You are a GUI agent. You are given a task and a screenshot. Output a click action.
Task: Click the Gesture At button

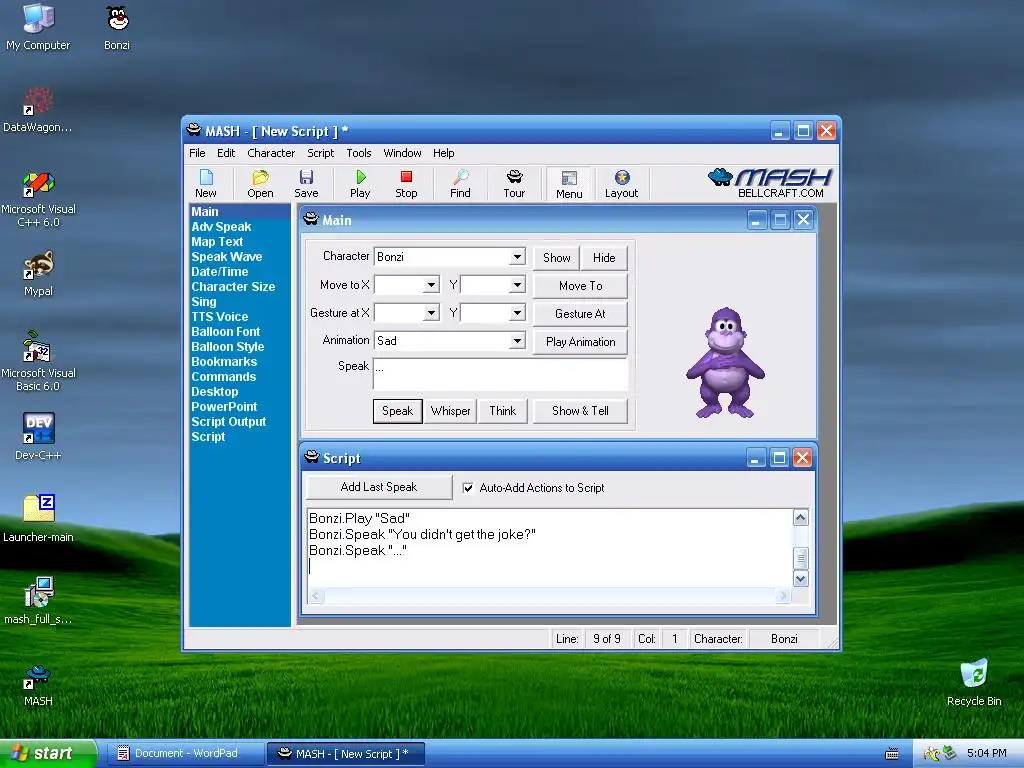pyautogui.click(x=581, y=313)
